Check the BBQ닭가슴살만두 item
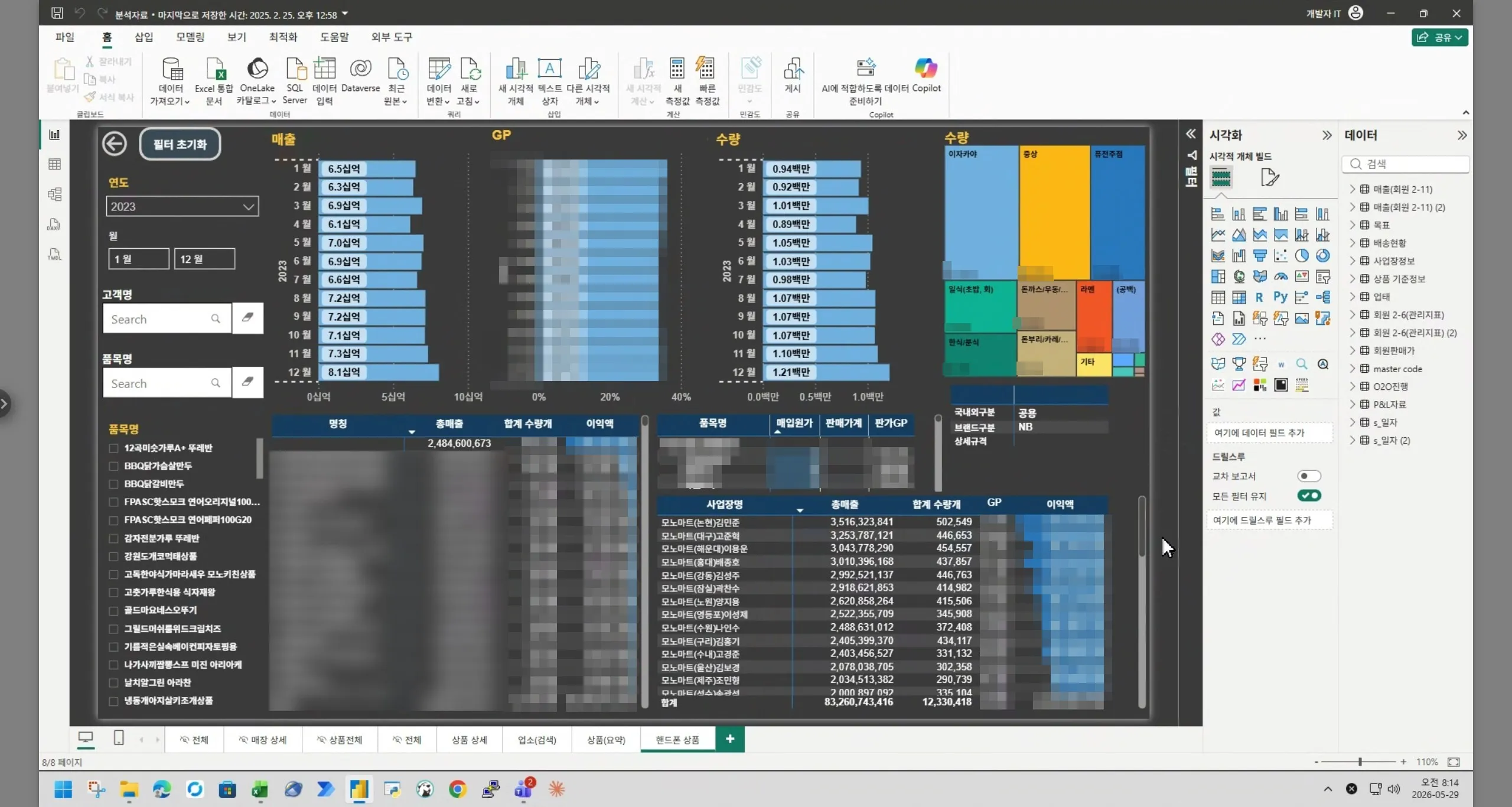The width and height of the screenshot is (1512, 807). point(113,466)
